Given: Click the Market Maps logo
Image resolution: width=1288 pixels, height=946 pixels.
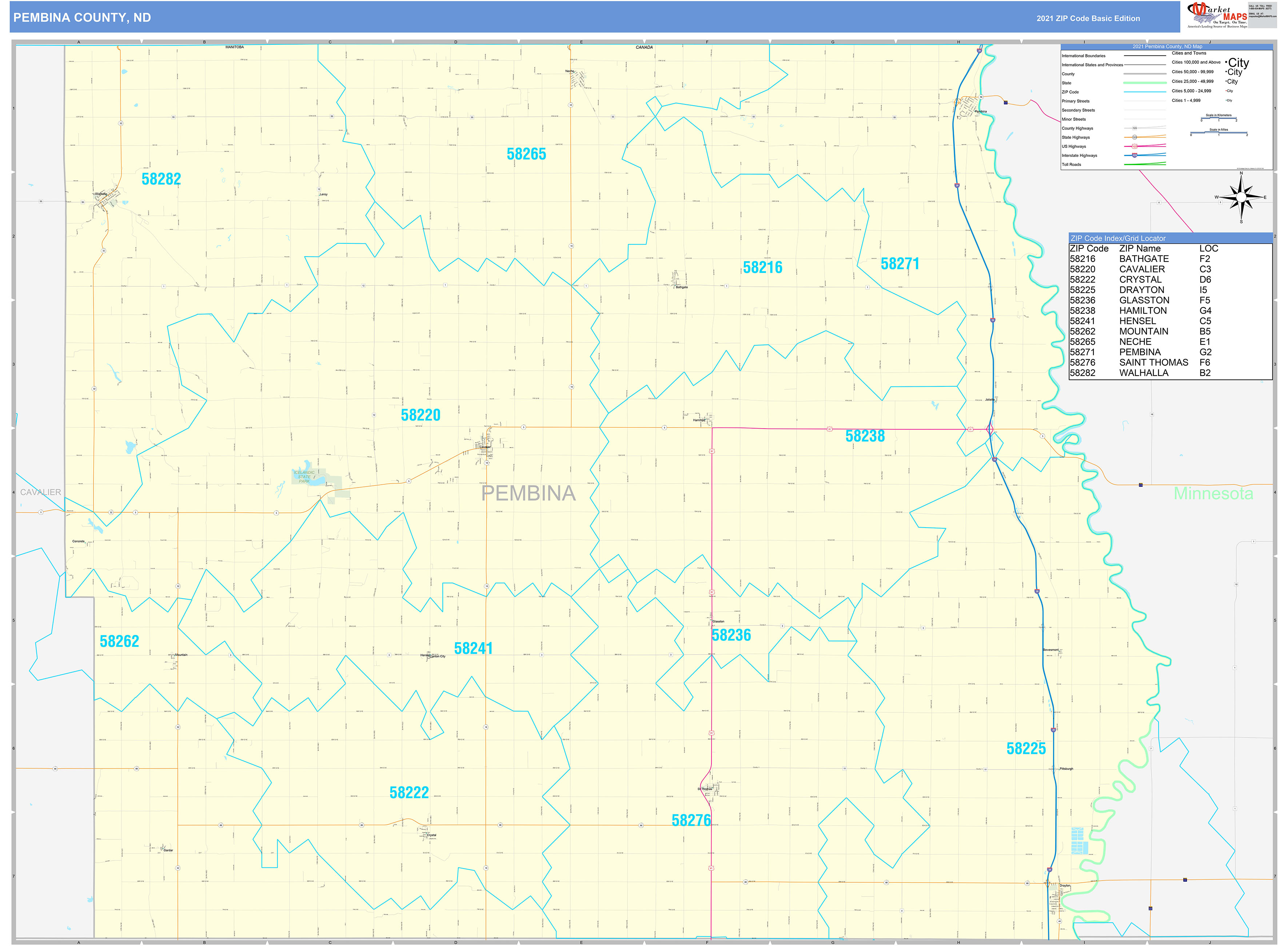Looking at the screenshot, I should [1217, 15].
